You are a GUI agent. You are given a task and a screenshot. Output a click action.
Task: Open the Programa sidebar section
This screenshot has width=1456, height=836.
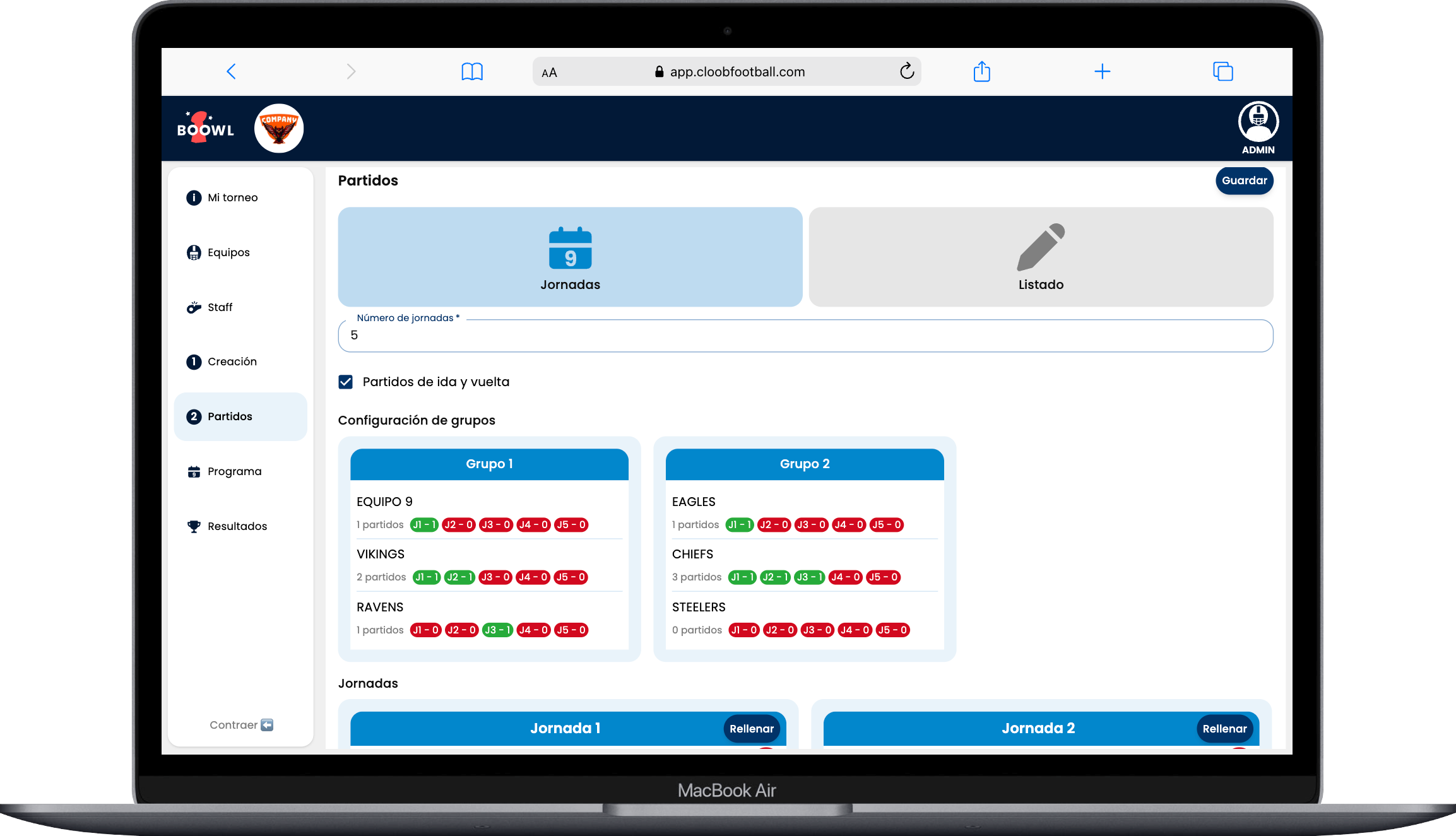tap(234, 471)
